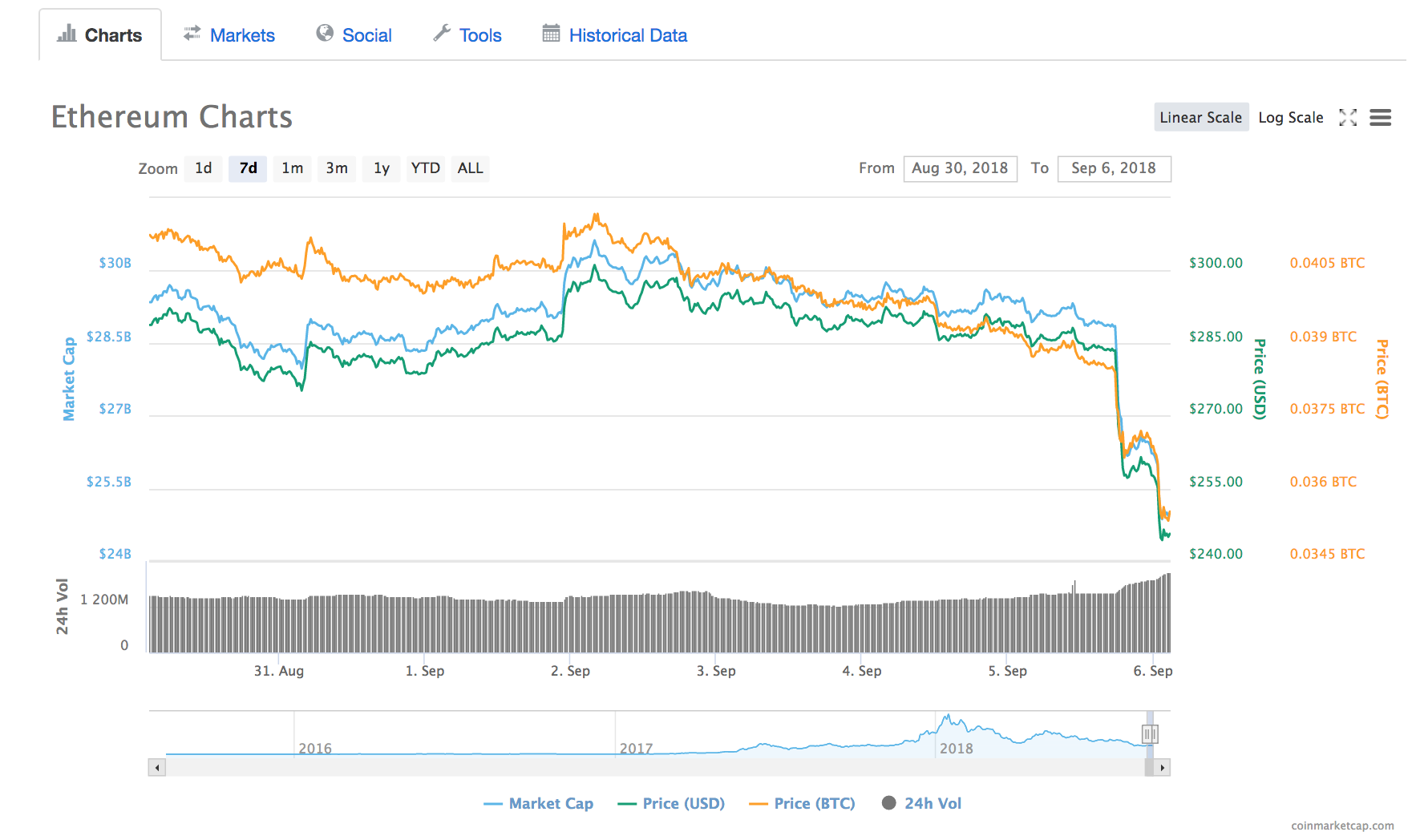The image size is (1416, 840).
Task: Click the '$270.00' price label
Action: 1216,409
